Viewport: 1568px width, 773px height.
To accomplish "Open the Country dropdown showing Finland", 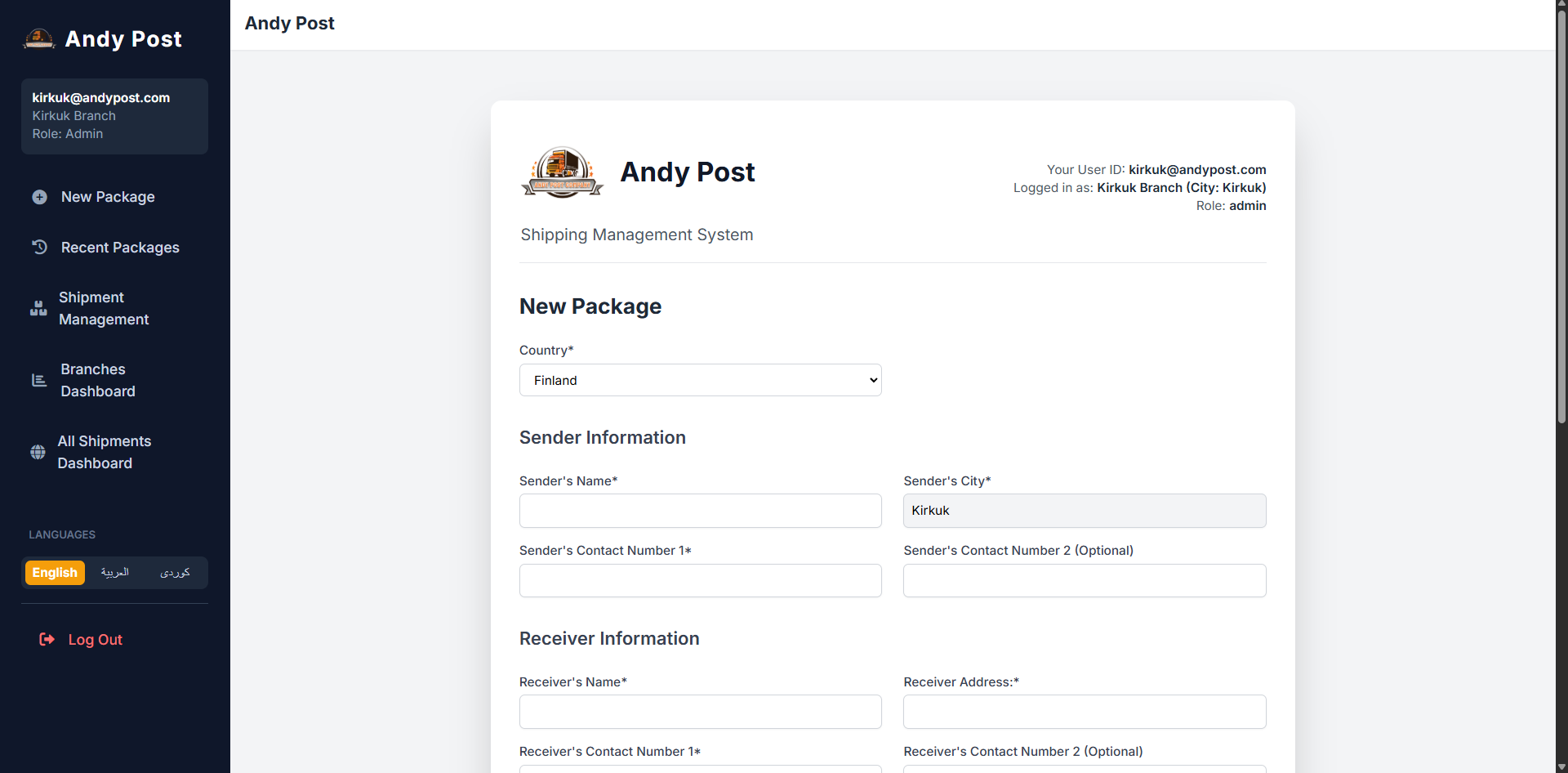I will pyautogui.click(x=700, y=380).
